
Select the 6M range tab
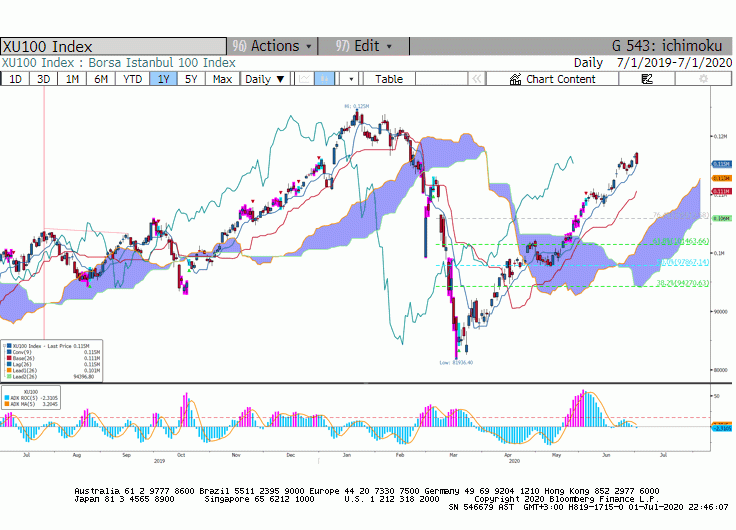pos(101,79)
